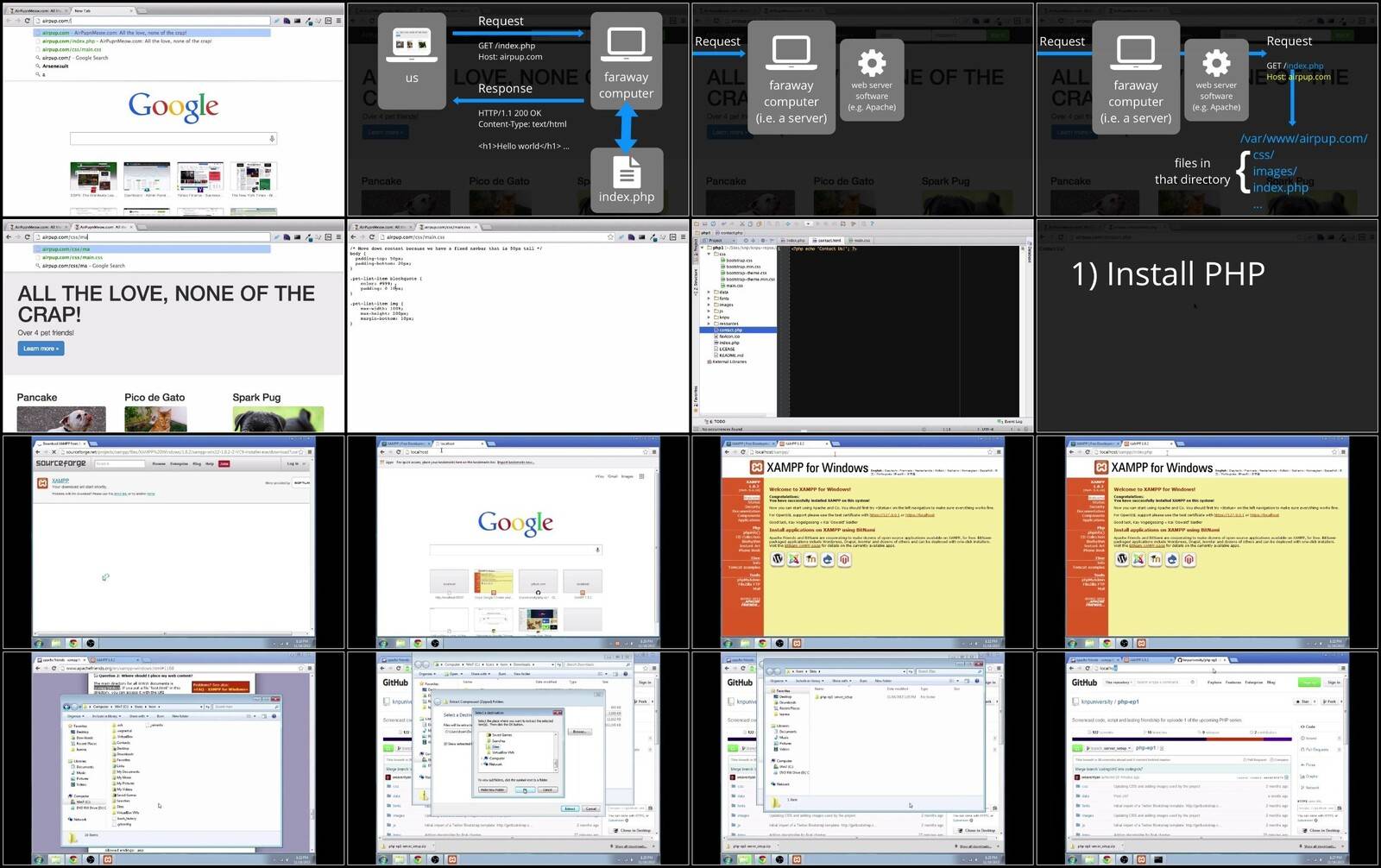
Task: Open Chrome menu icon beside airpup.com/css/main.css address
Action: pos(683,236)
